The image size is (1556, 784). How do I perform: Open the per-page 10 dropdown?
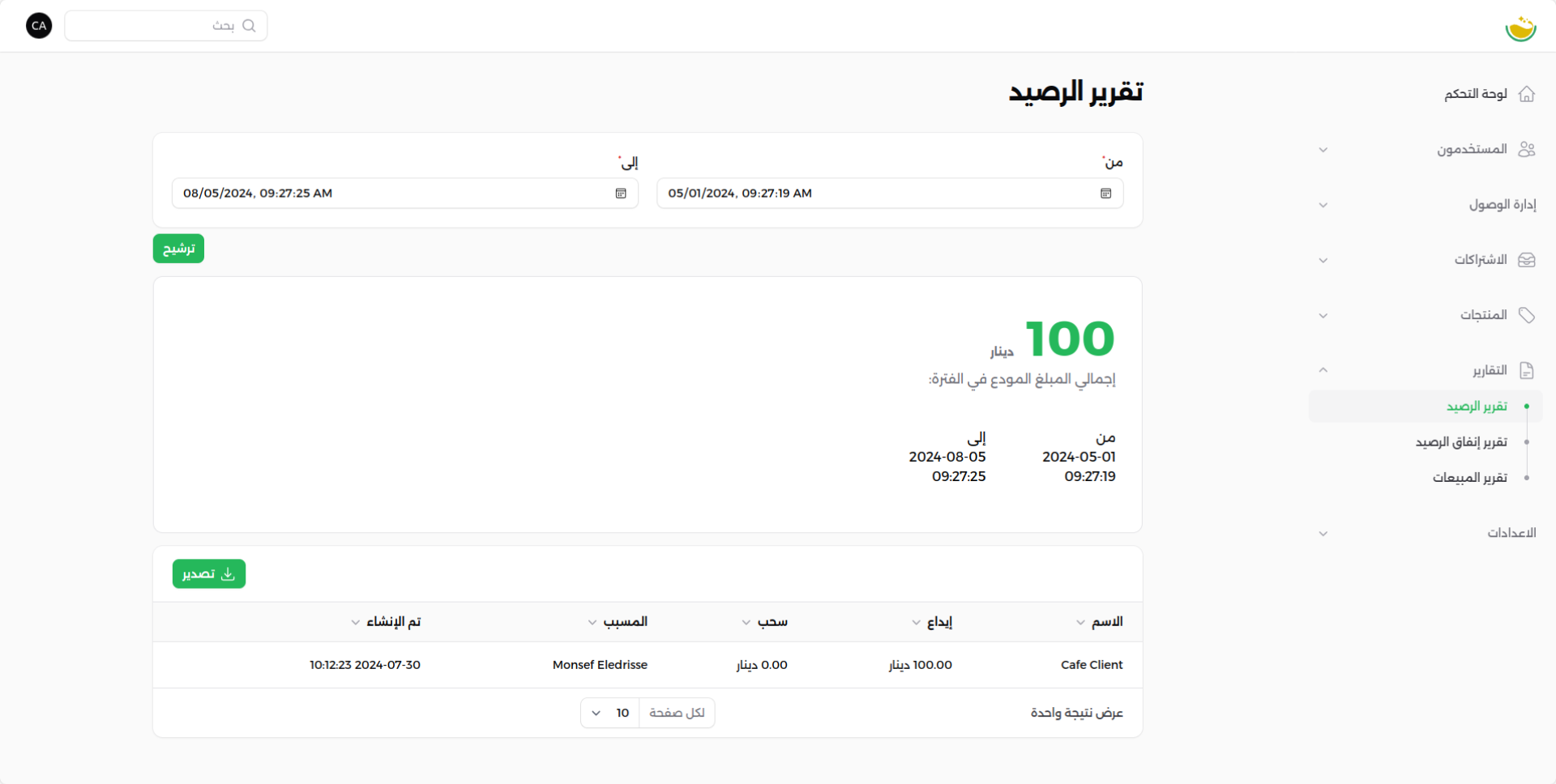pyautogui.click(x=610, y=713)
